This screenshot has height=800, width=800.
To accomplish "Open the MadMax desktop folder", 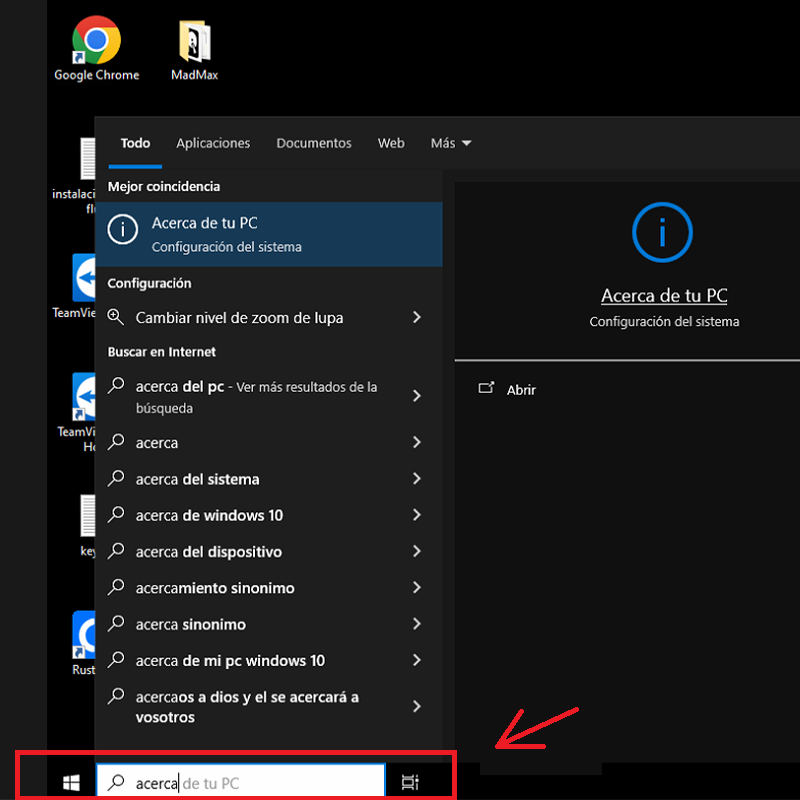I will 194,49.
